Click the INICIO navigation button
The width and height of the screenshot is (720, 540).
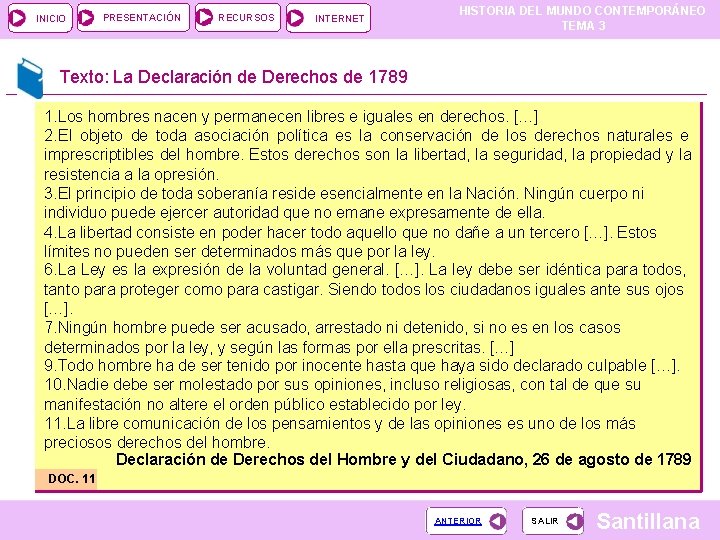40,18
